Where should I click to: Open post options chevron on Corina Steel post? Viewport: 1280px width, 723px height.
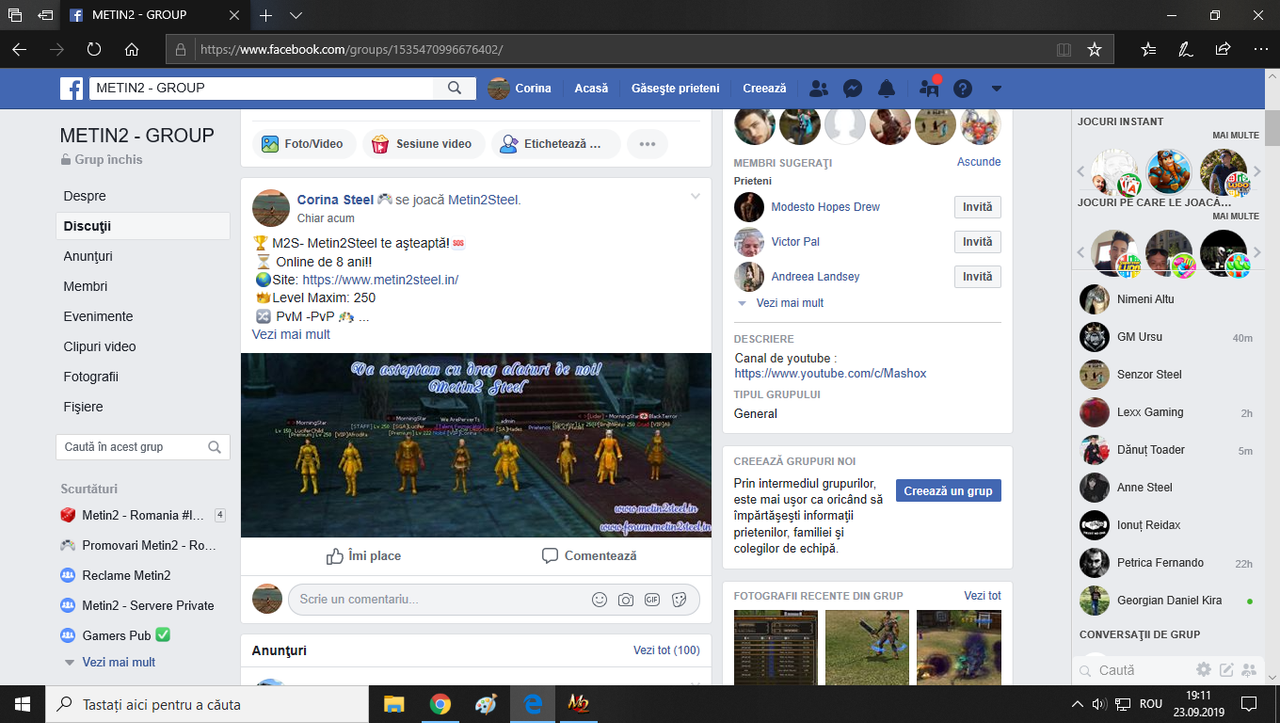pos(695,196)
